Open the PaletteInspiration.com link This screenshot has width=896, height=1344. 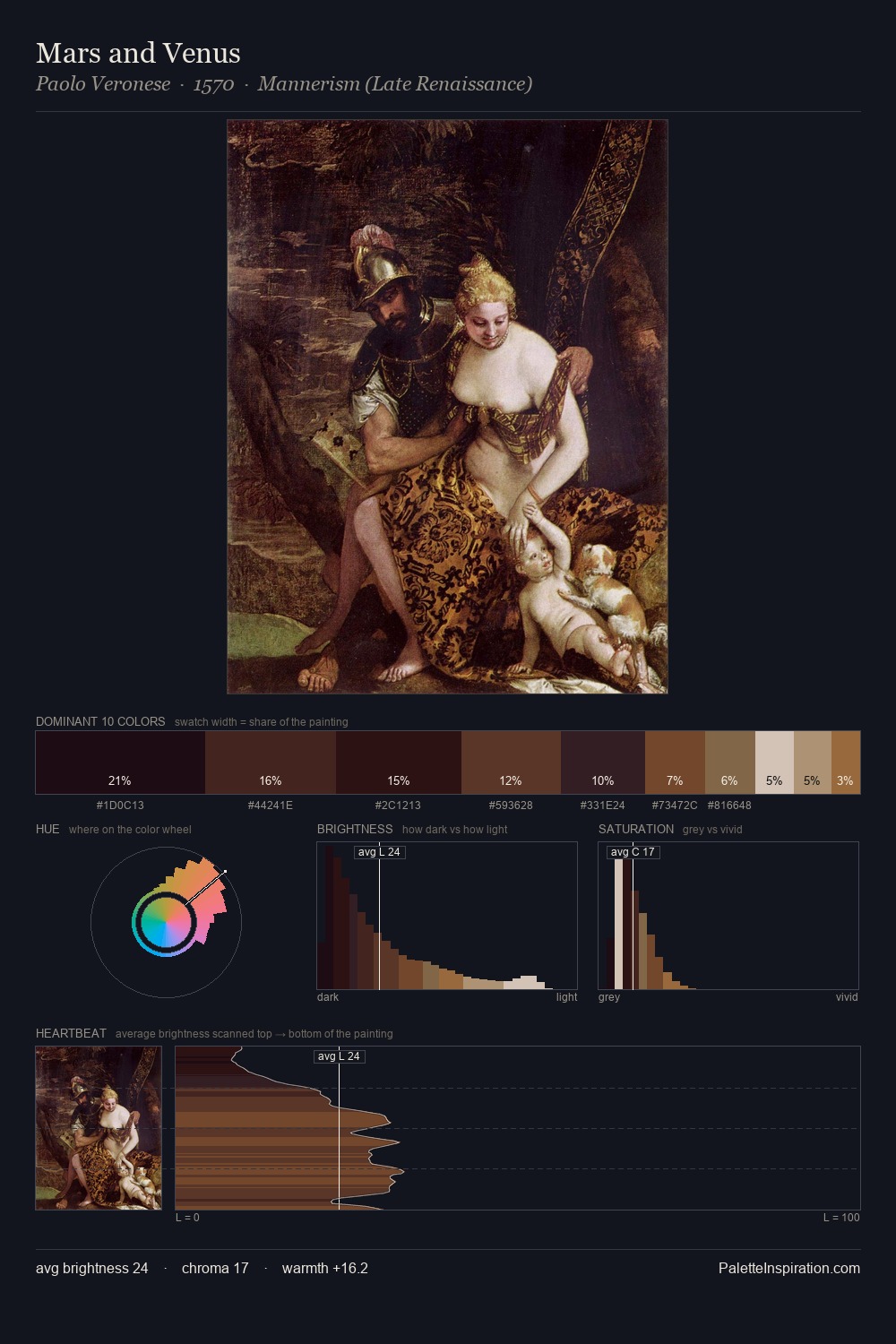[x=789, y=1269]
